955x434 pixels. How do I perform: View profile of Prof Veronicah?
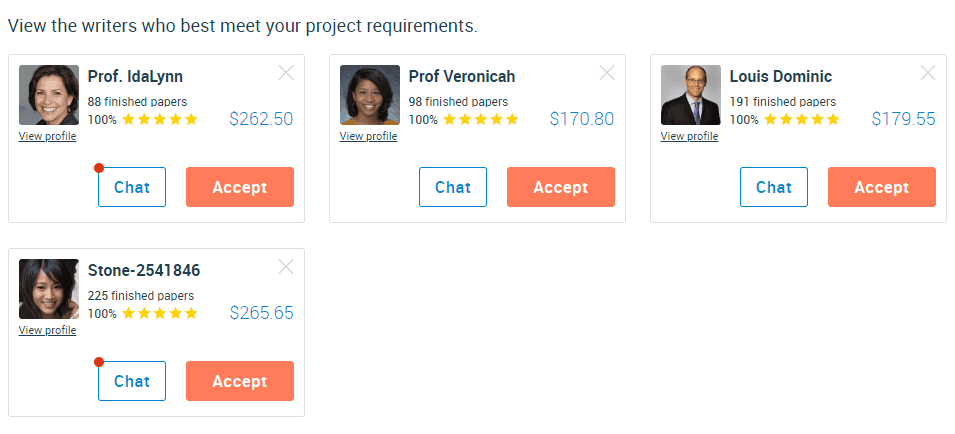[368, 136]
